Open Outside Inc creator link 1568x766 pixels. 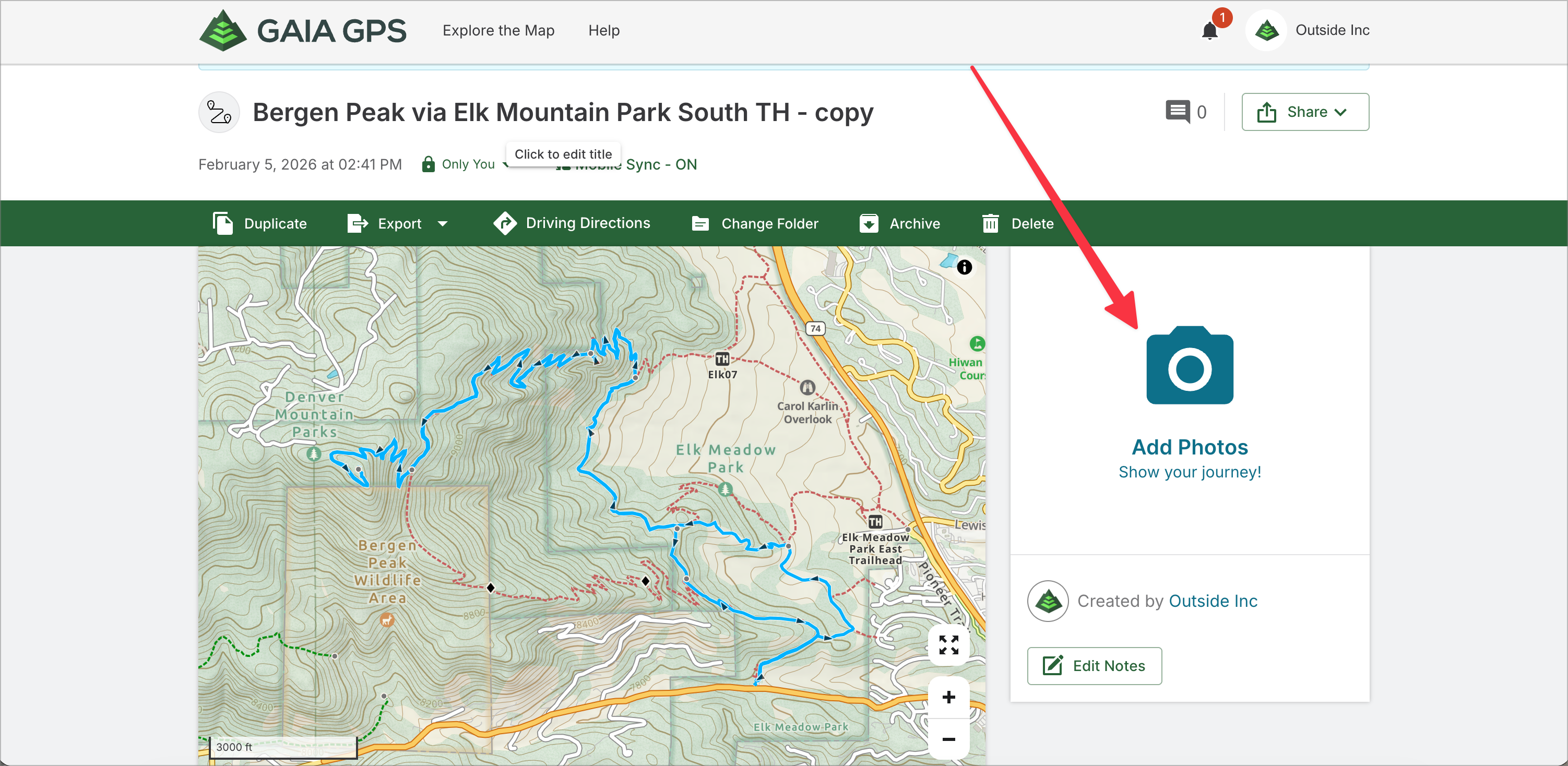click(x=1213, y=601)
